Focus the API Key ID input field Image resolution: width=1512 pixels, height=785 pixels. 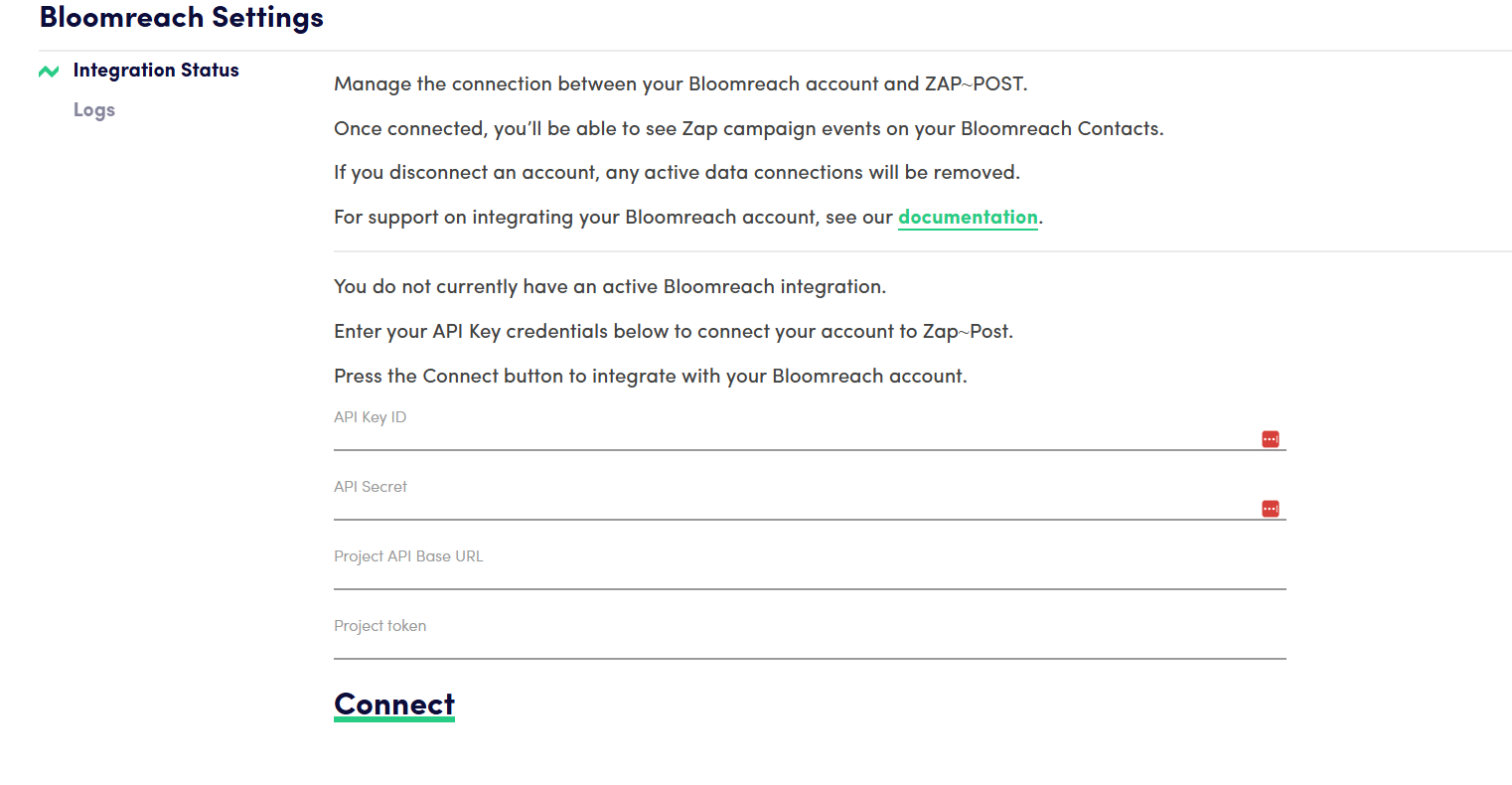[x=695, y=437]
